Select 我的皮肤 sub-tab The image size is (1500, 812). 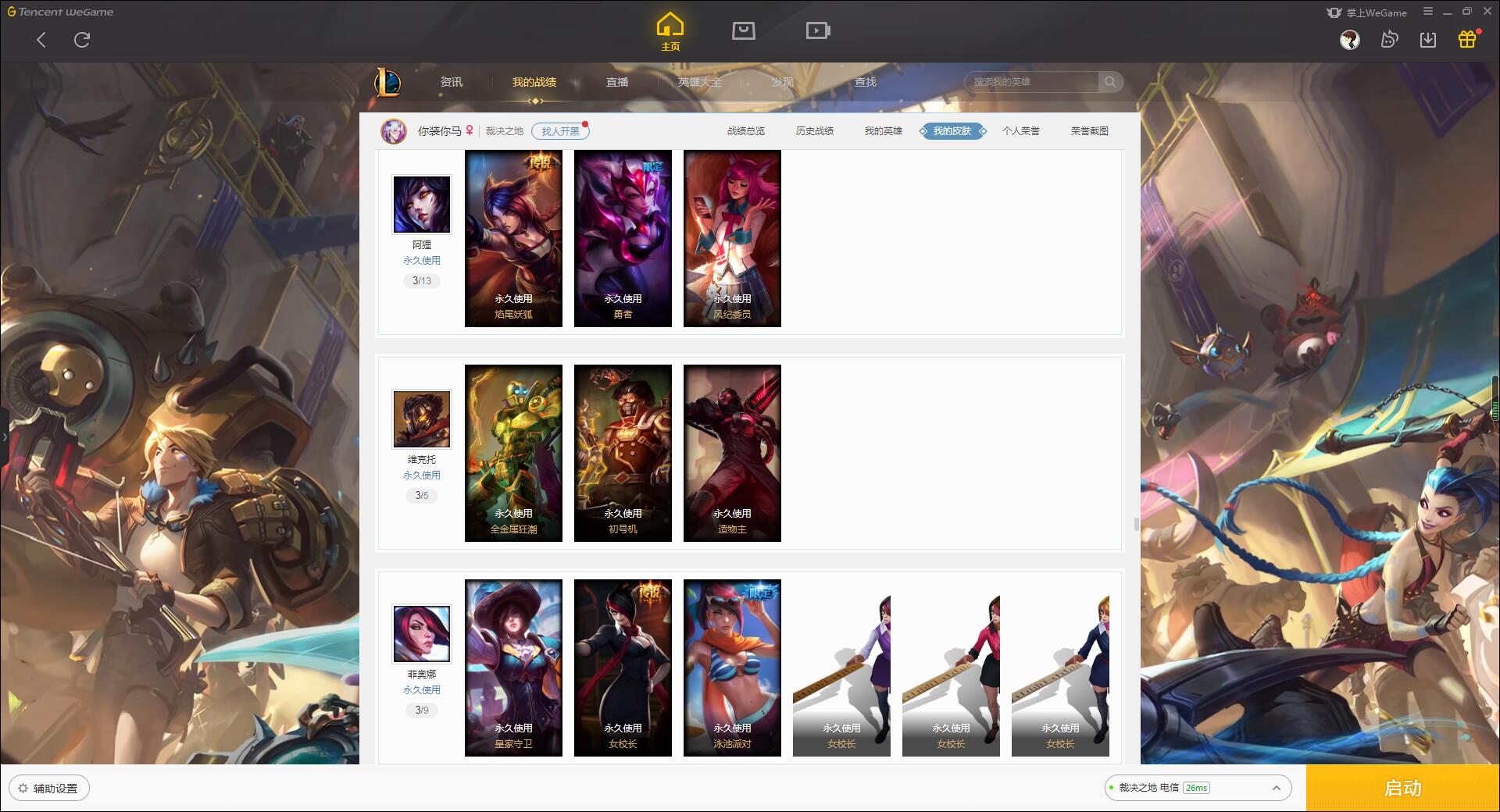coord(952,131)
